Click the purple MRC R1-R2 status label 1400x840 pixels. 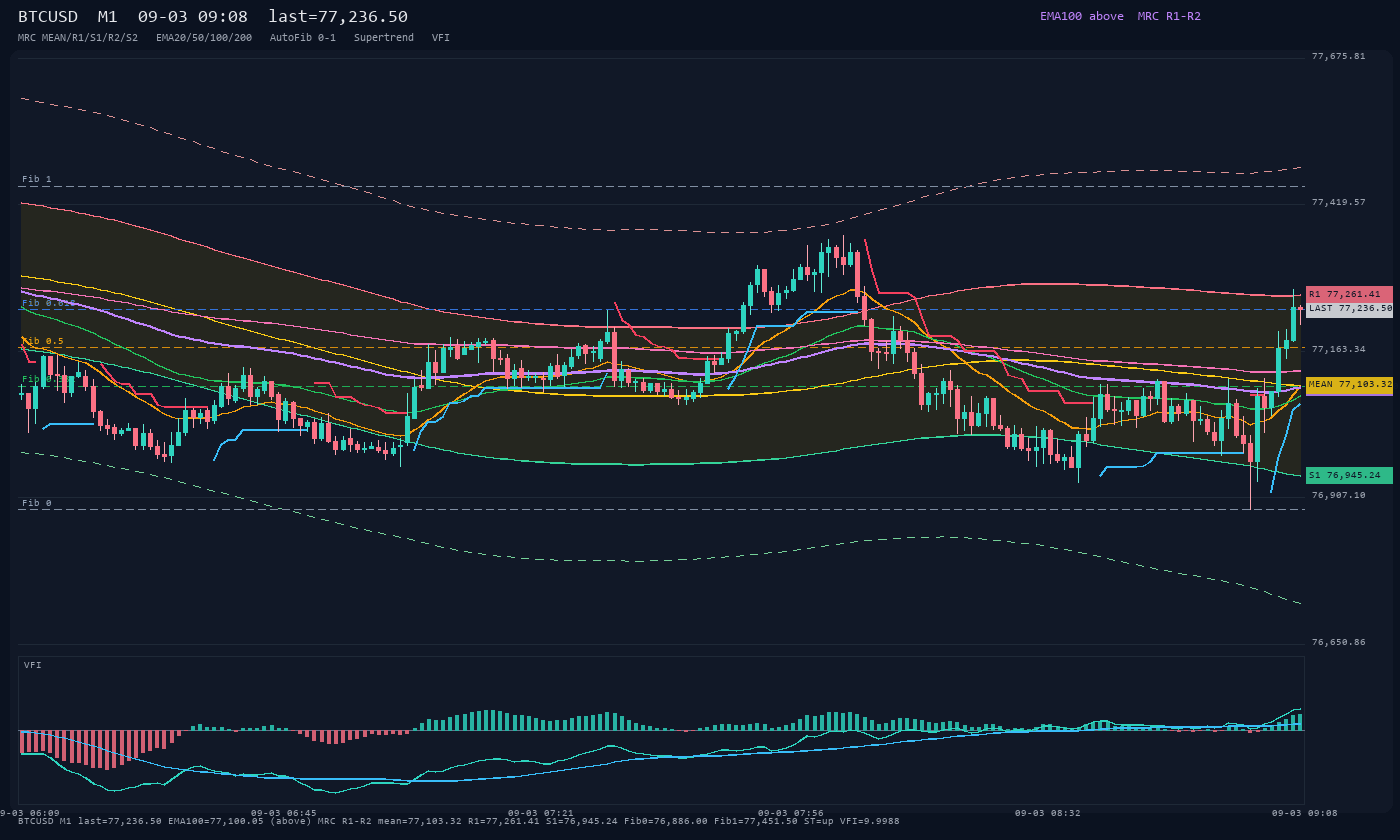pos(1169,16)
